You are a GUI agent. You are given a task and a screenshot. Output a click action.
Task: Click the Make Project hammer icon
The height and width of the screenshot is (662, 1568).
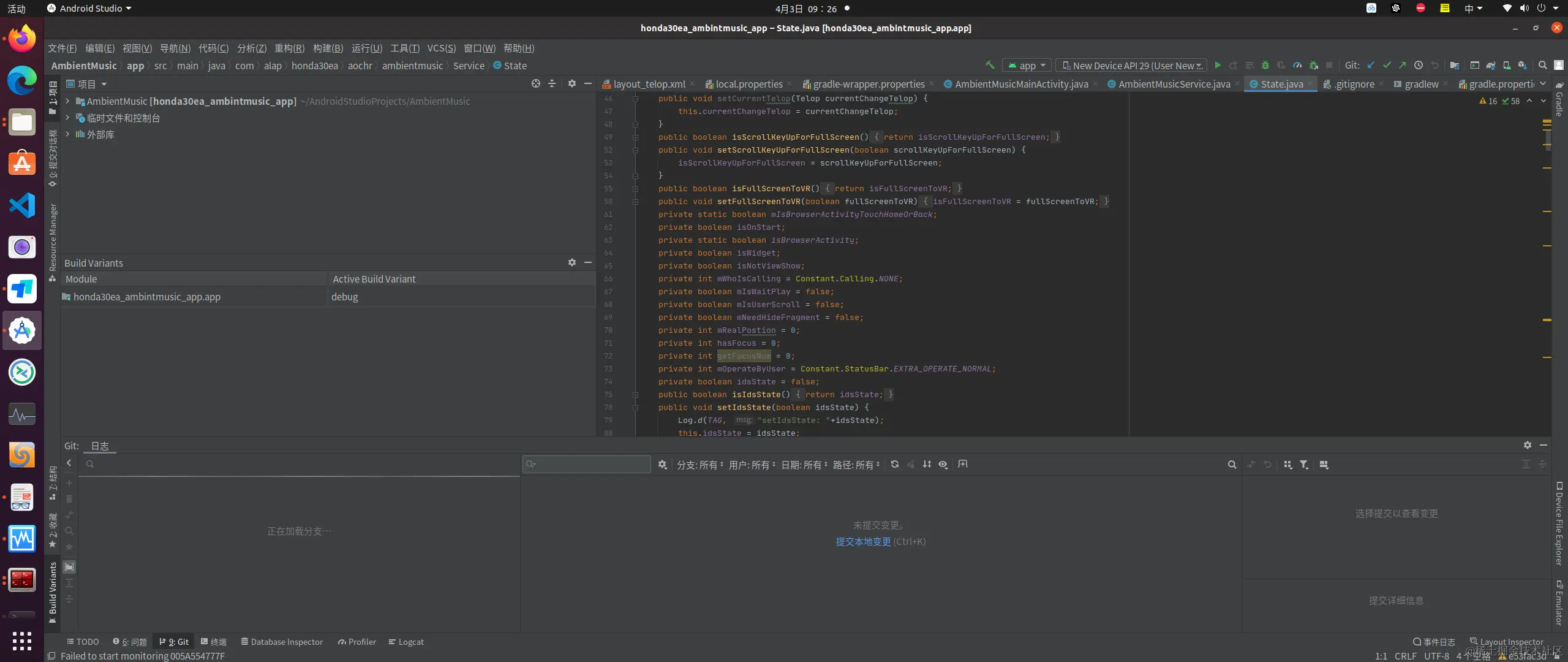pyautogui.click(x=990, y=65)
